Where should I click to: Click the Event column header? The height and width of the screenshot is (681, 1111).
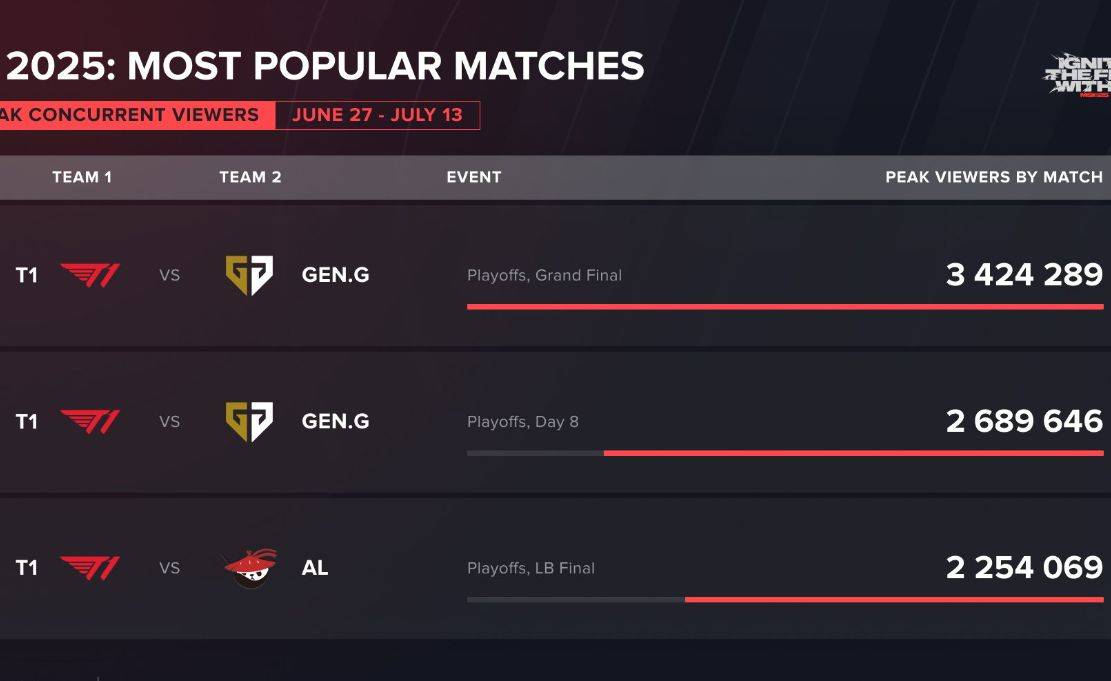(x=474, y=177)
